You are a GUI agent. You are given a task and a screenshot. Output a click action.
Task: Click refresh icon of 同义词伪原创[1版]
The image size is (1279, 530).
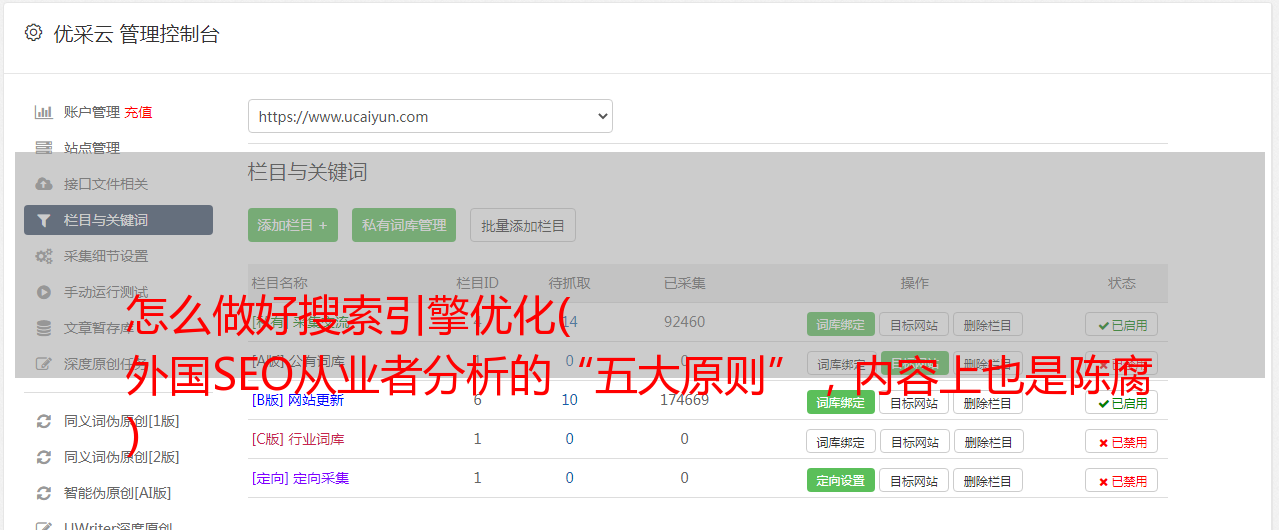coord(43,421)
